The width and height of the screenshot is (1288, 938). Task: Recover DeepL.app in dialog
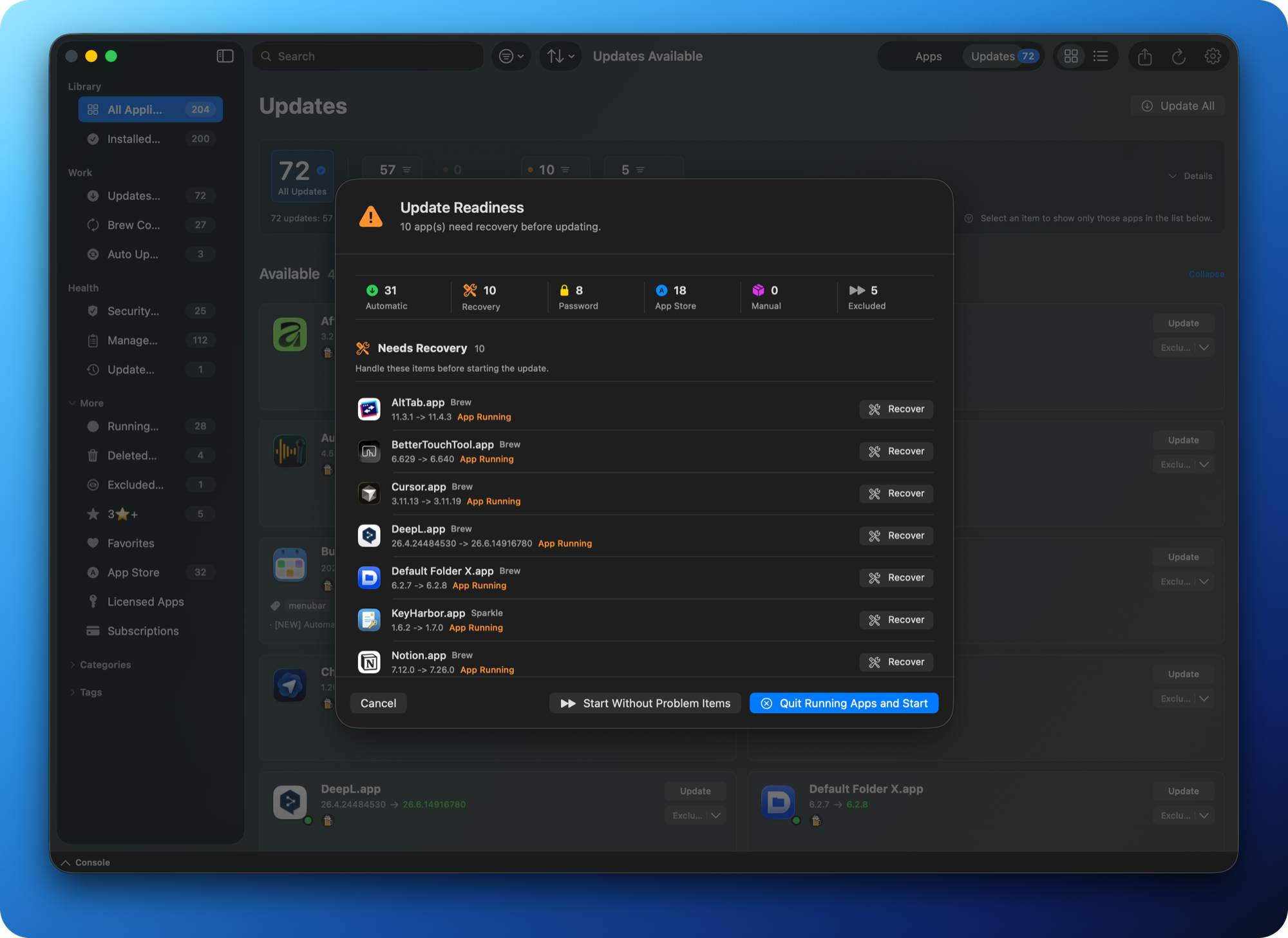click(896, 536)
